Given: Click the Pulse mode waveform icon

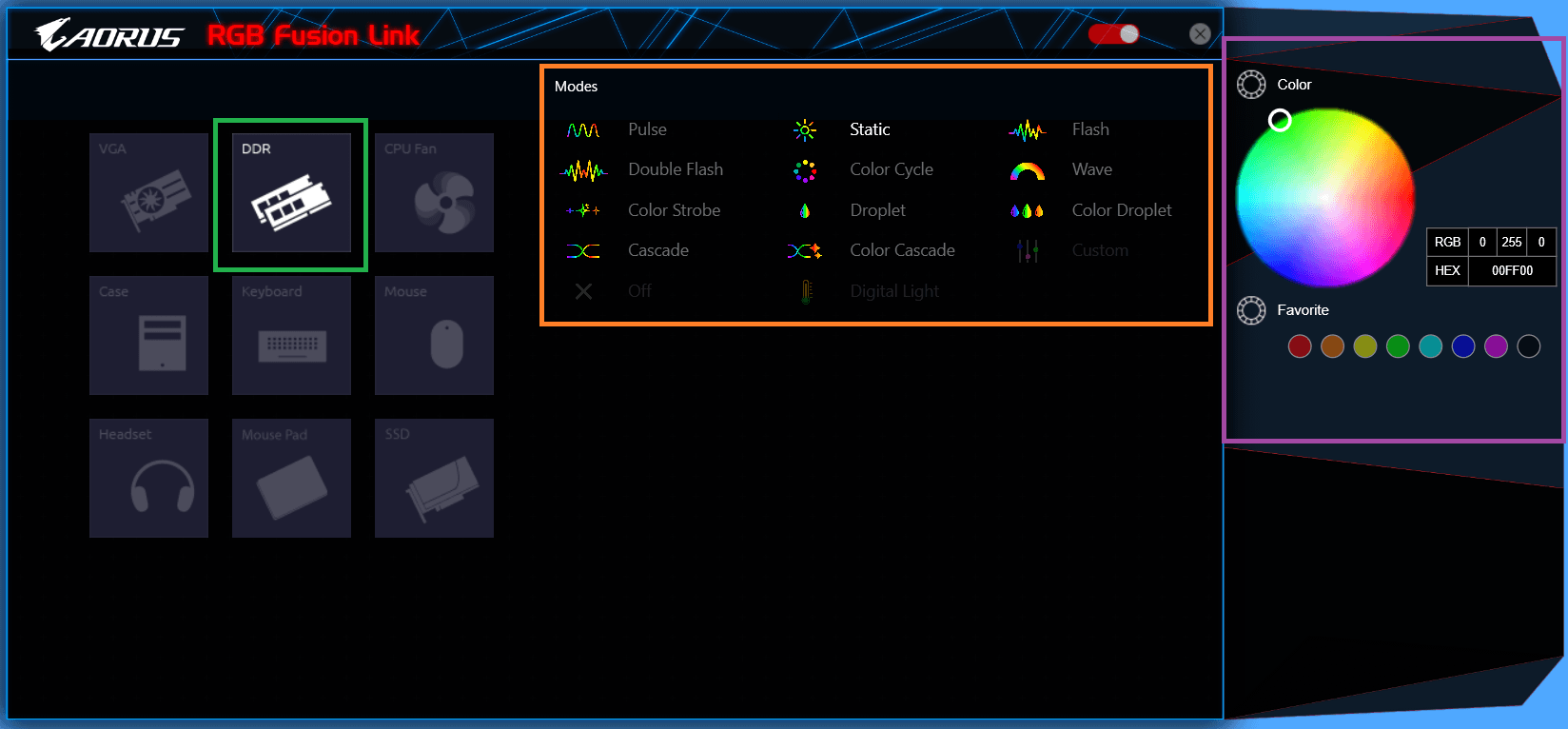Looking at the screenshot, I should (583, 129).
